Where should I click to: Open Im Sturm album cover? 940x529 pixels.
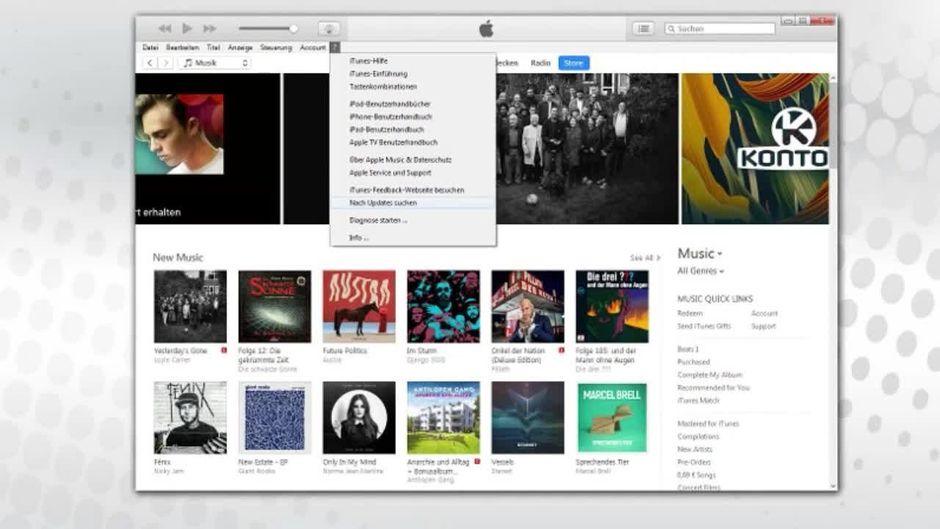click(x=444, y=306)
